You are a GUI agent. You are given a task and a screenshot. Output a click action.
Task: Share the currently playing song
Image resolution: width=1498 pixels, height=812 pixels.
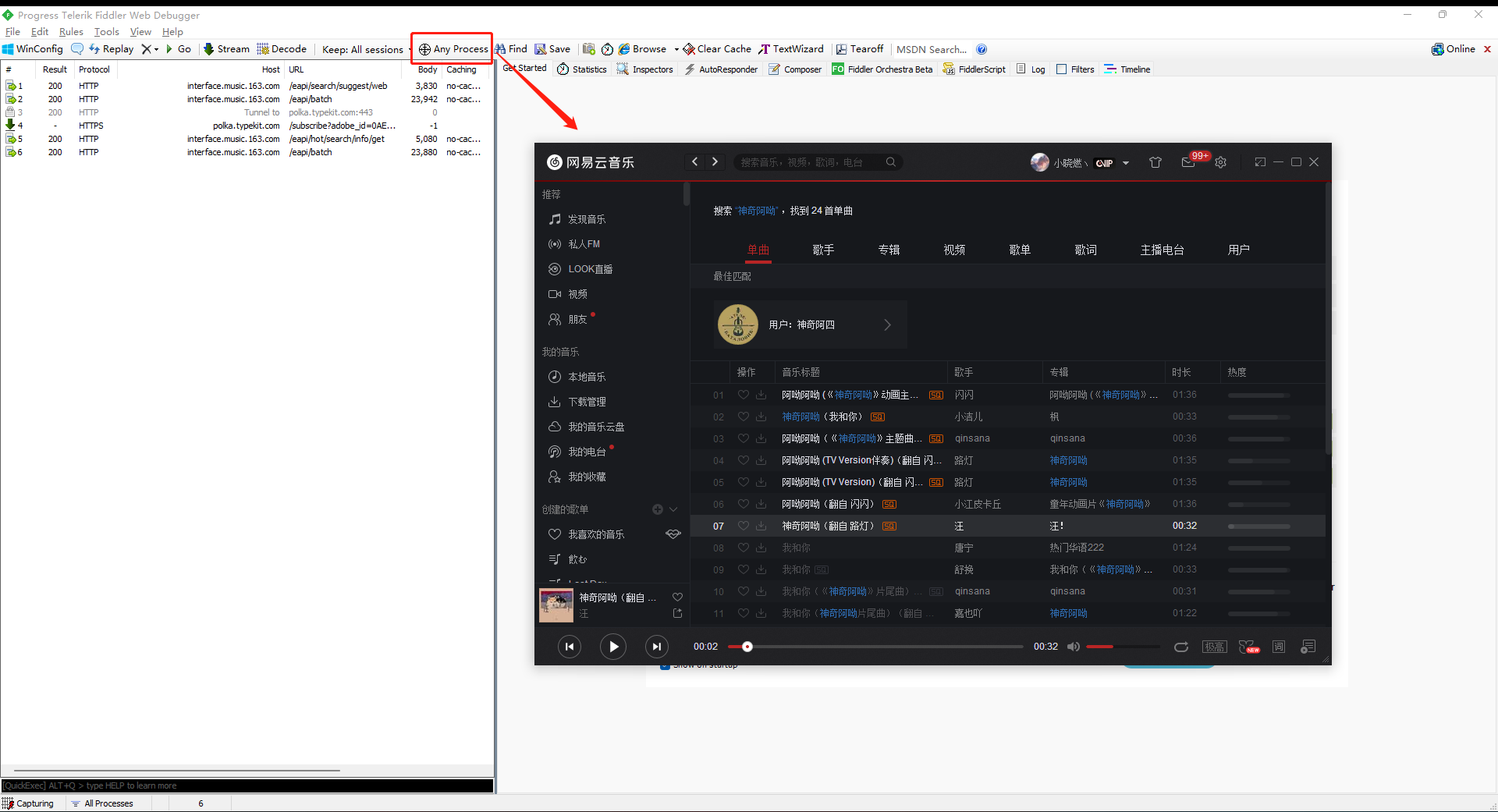pyautogui.click(x=677, y=614)
